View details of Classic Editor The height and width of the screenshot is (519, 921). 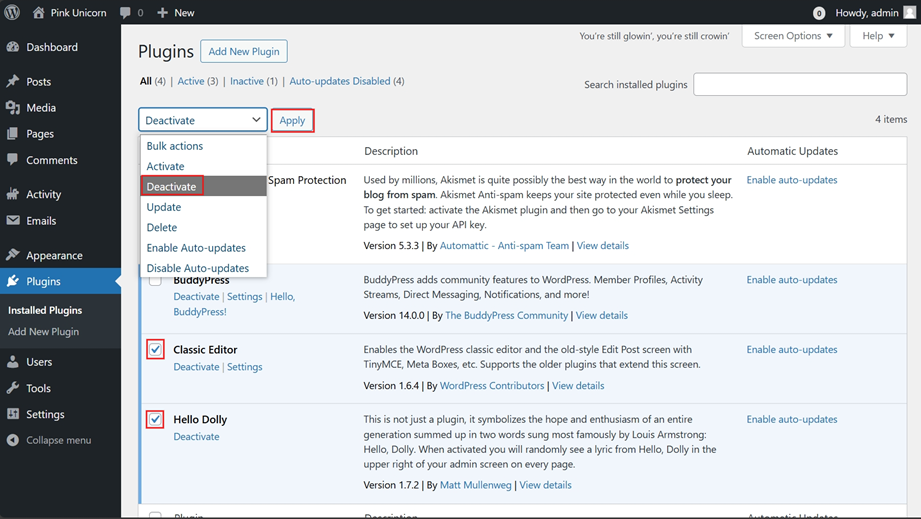578,386
